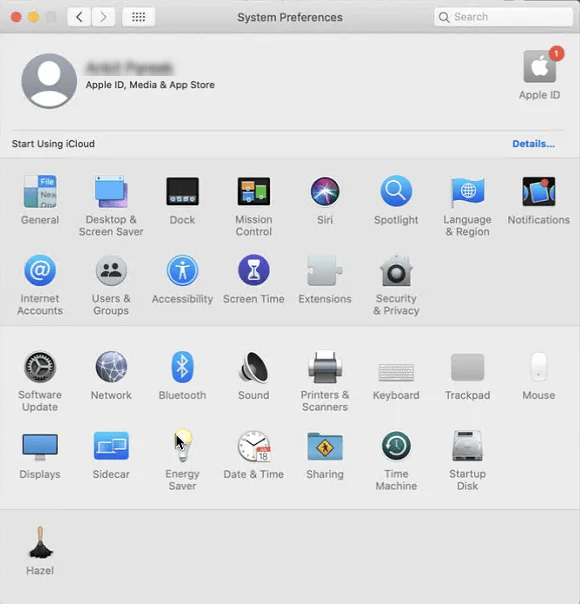Go forward with the right arrow button

pos(103,17)
